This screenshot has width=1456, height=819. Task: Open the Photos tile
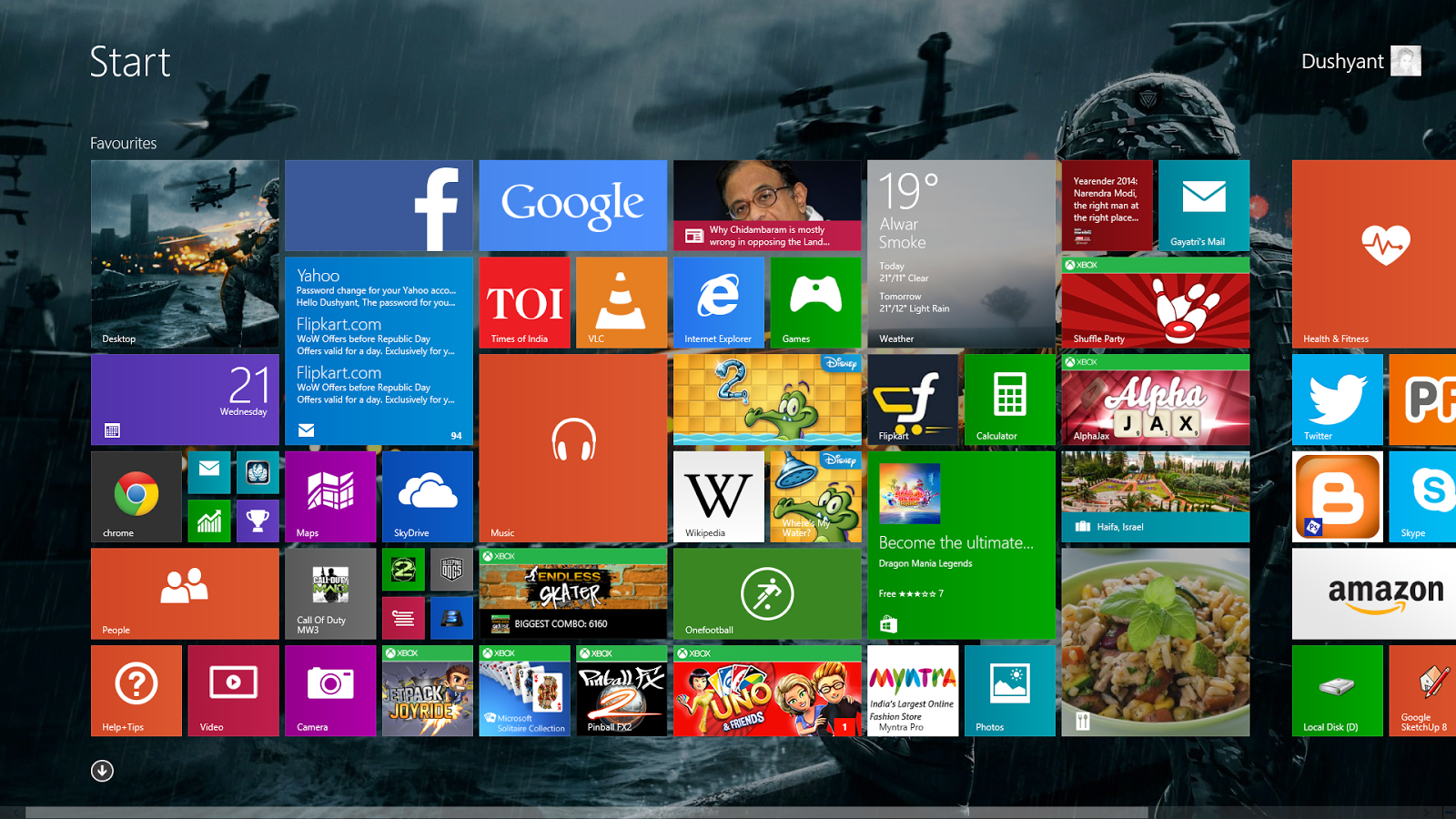[1010, 691]
